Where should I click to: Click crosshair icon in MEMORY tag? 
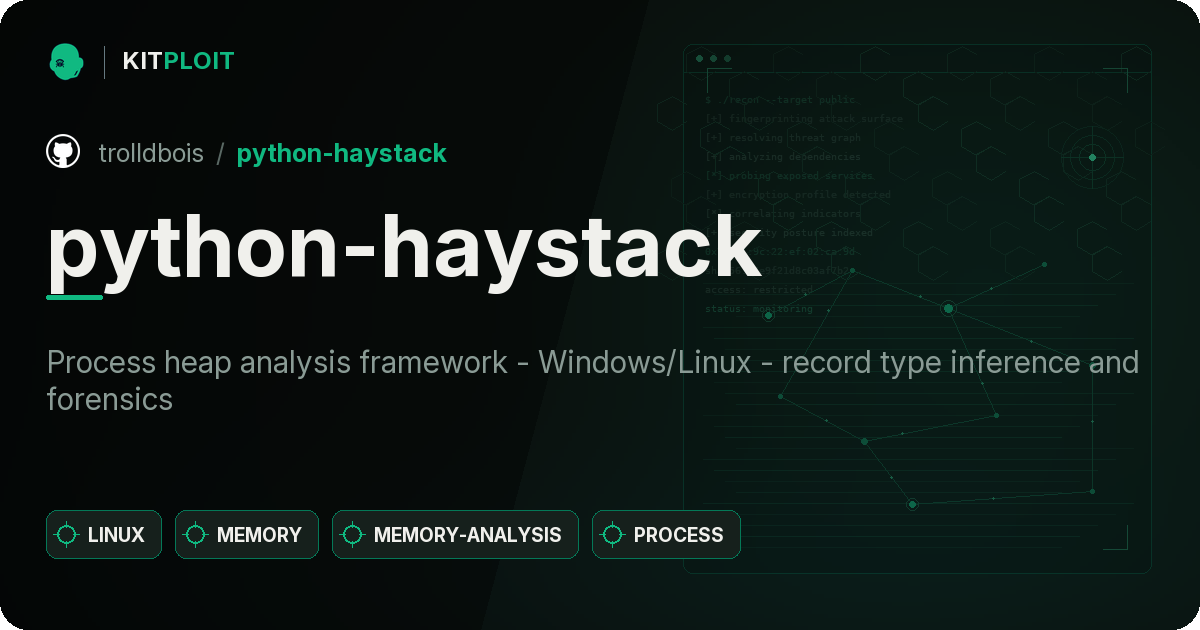click(196, 535)
